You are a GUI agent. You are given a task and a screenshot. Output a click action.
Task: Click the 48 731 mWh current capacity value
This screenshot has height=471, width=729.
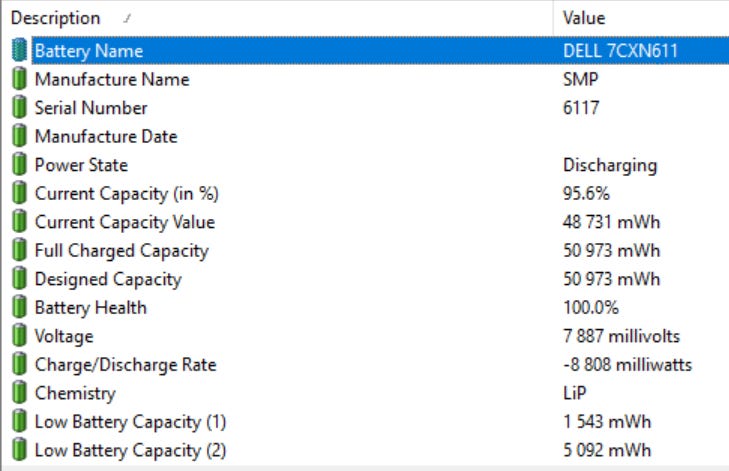tap(611, 222)
